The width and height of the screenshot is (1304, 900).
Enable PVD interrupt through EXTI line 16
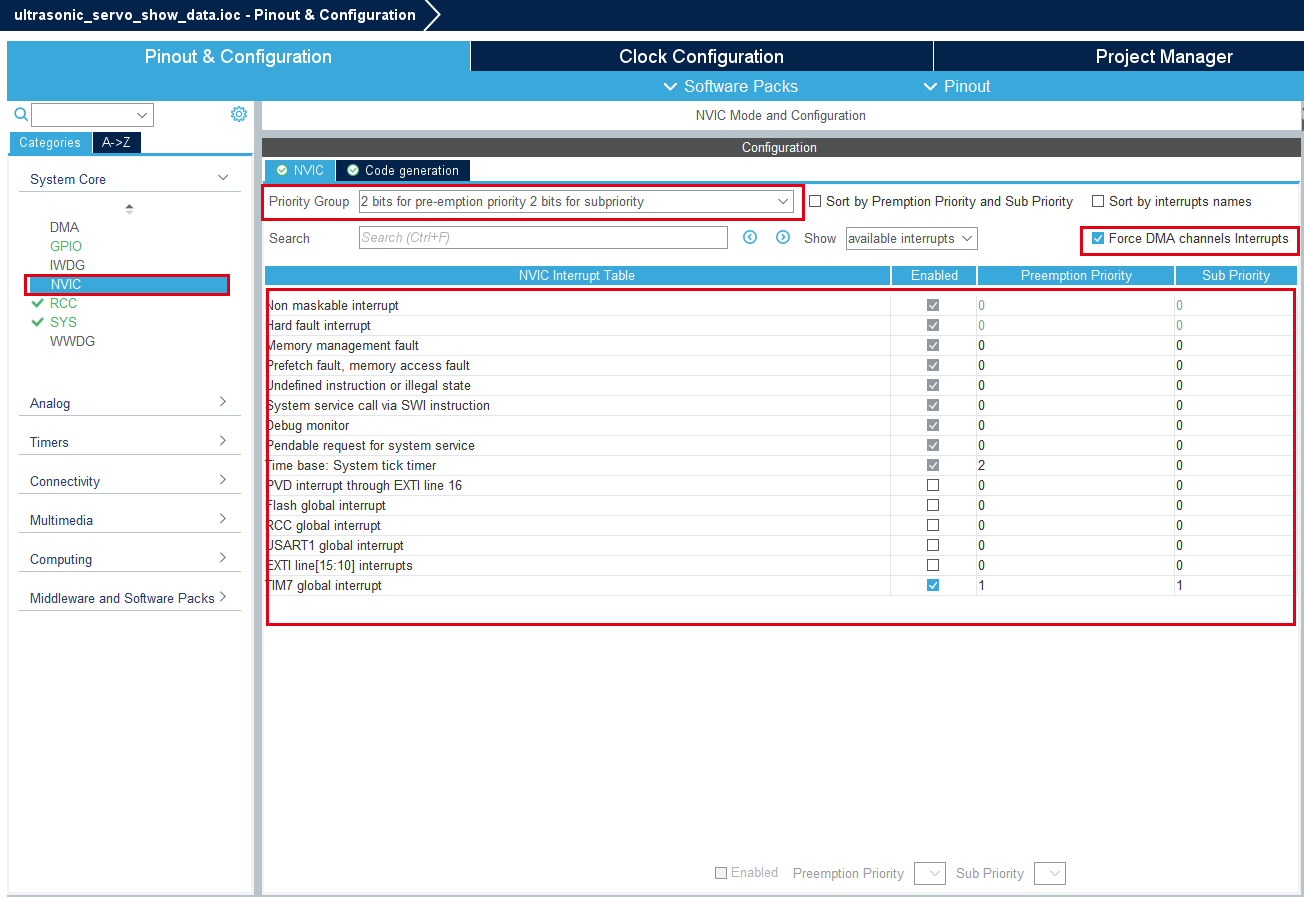933,485
